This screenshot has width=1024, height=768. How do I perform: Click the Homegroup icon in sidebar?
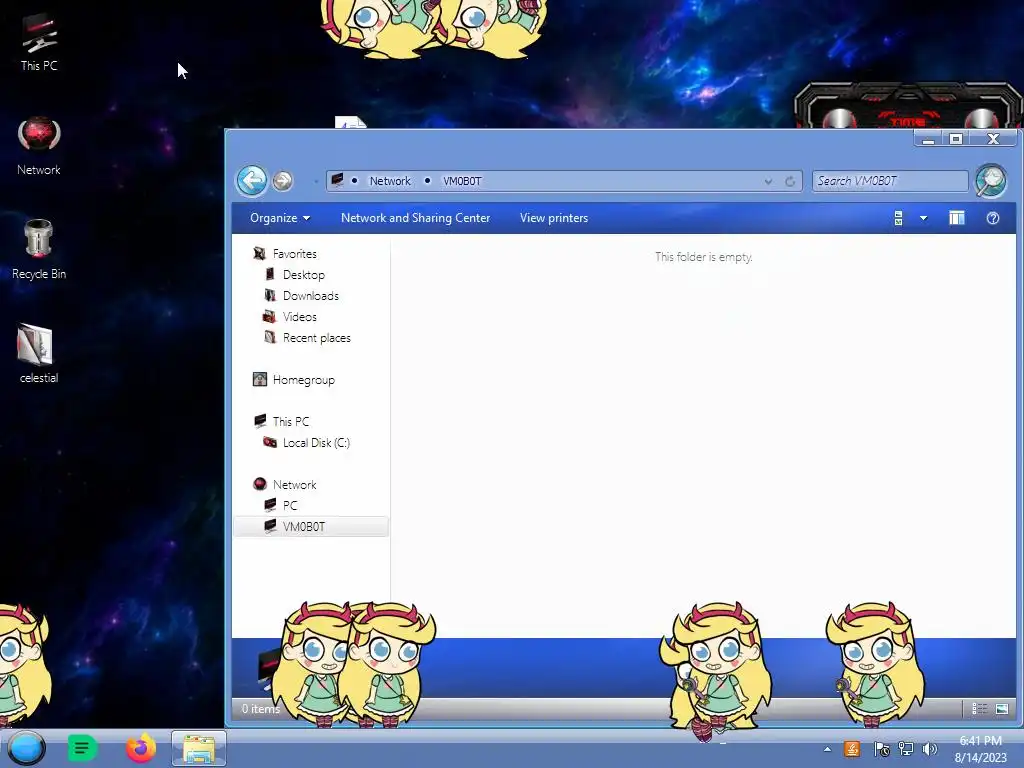259,379
